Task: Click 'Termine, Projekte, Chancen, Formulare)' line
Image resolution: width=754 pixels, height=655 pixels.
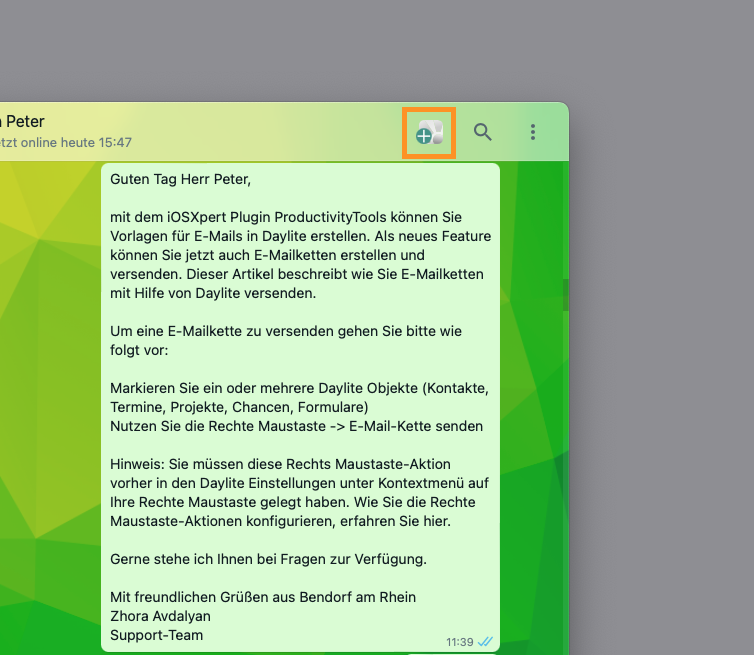Action: pyautogui.click(x=239, y=407)
